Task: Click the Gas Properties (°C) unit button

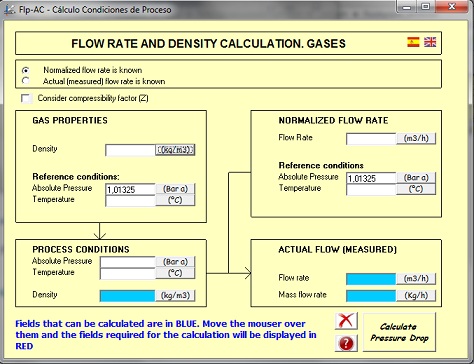Action: 175,200
